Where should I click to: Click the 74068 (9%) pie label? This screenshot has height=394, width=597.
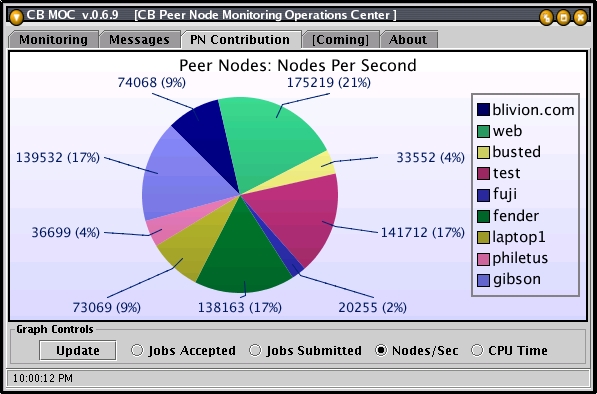pyautogui.click(x=152, y=83)
